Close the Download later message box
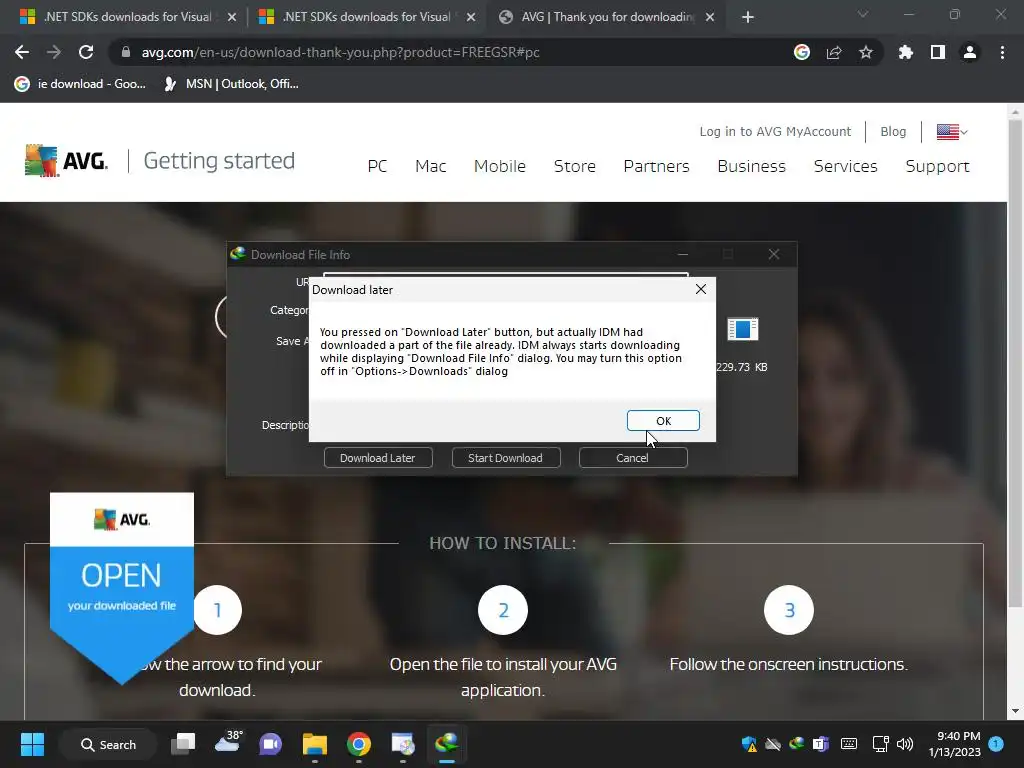 pyautogui.click(x=701, y=289)
